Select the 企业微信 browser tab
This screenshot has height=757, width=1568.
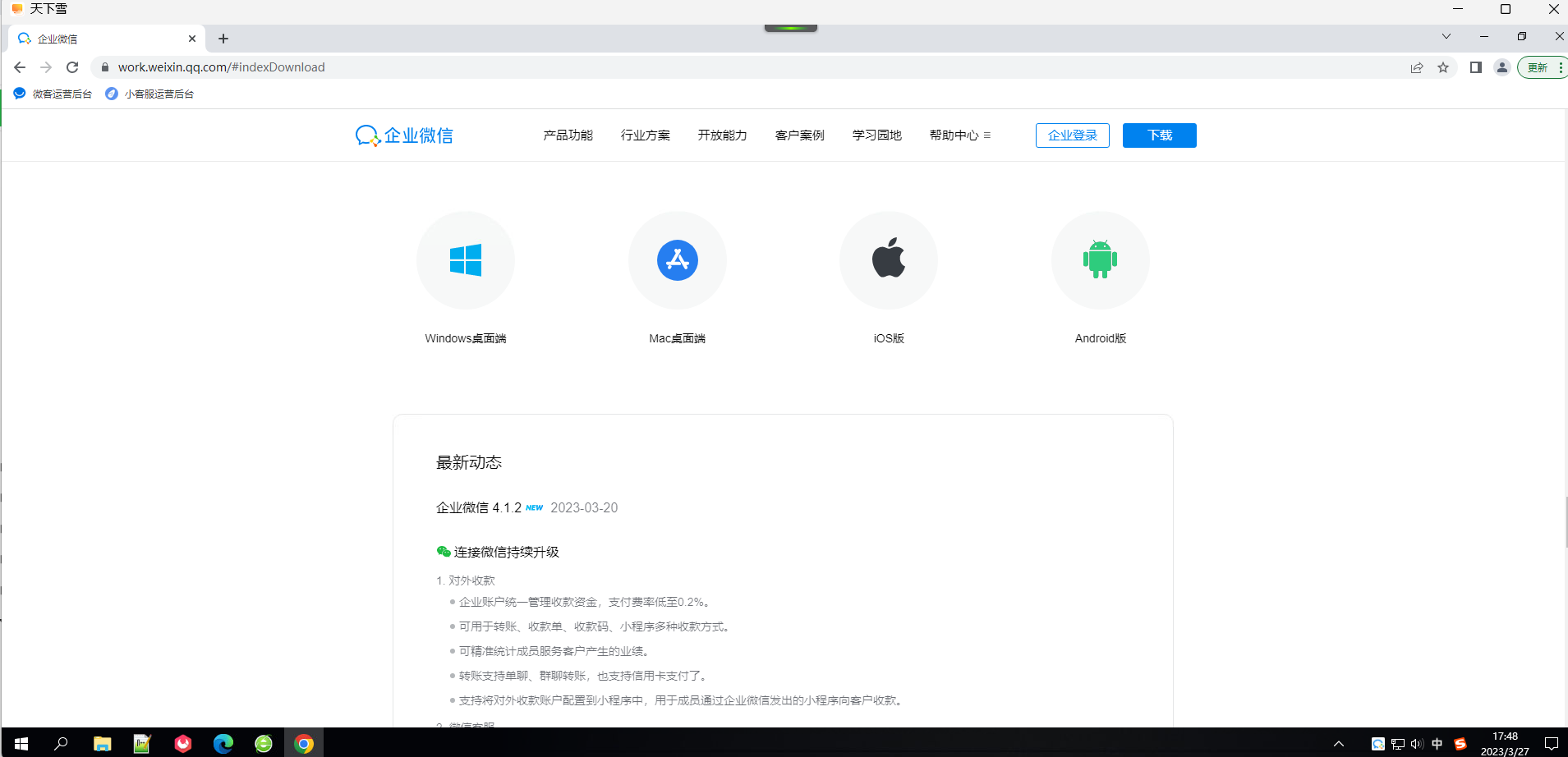coord(107,39)
